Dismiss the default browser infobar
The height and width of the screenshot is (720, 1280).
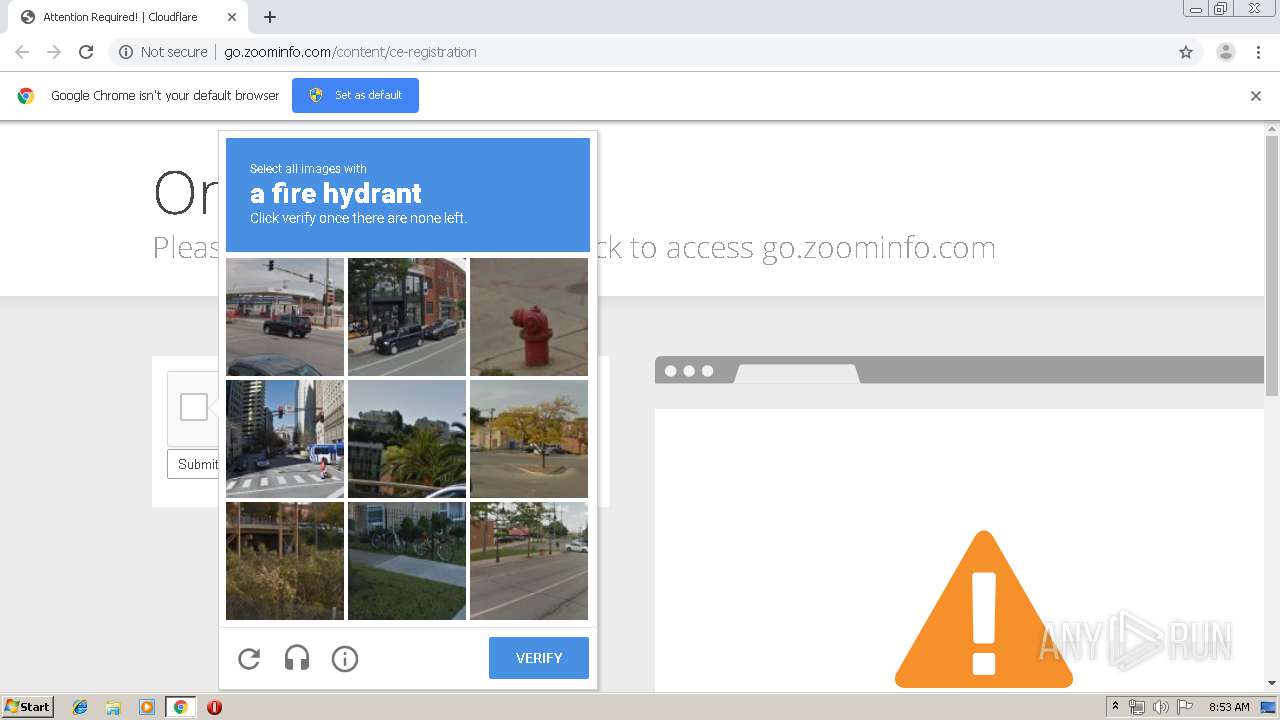click(1256, 96)
